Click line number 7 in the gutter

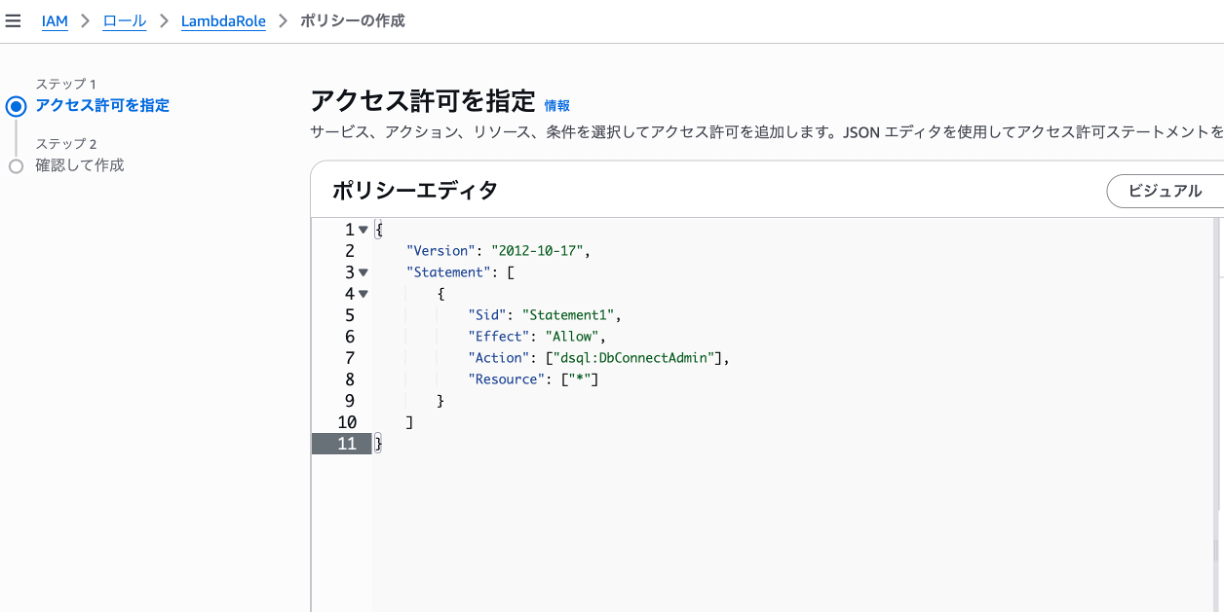350,358
